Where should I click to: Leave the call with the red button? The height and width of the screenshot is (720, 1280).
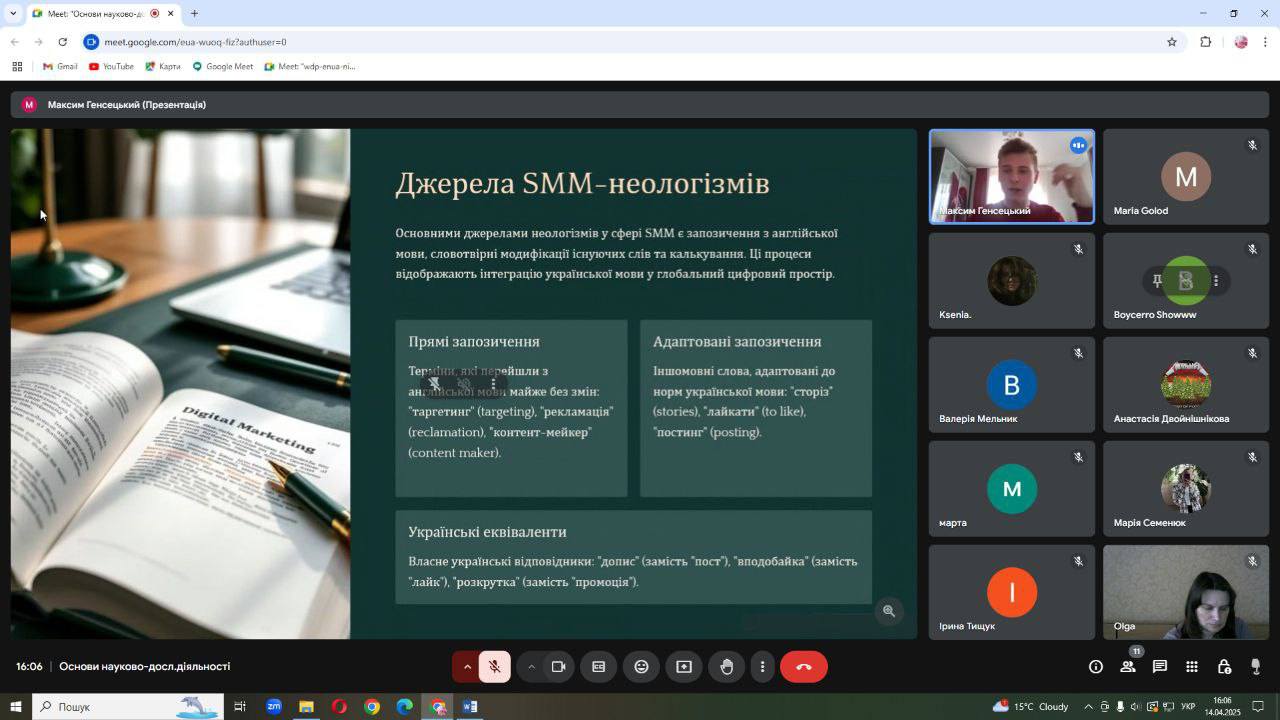[x=803, y=667]
